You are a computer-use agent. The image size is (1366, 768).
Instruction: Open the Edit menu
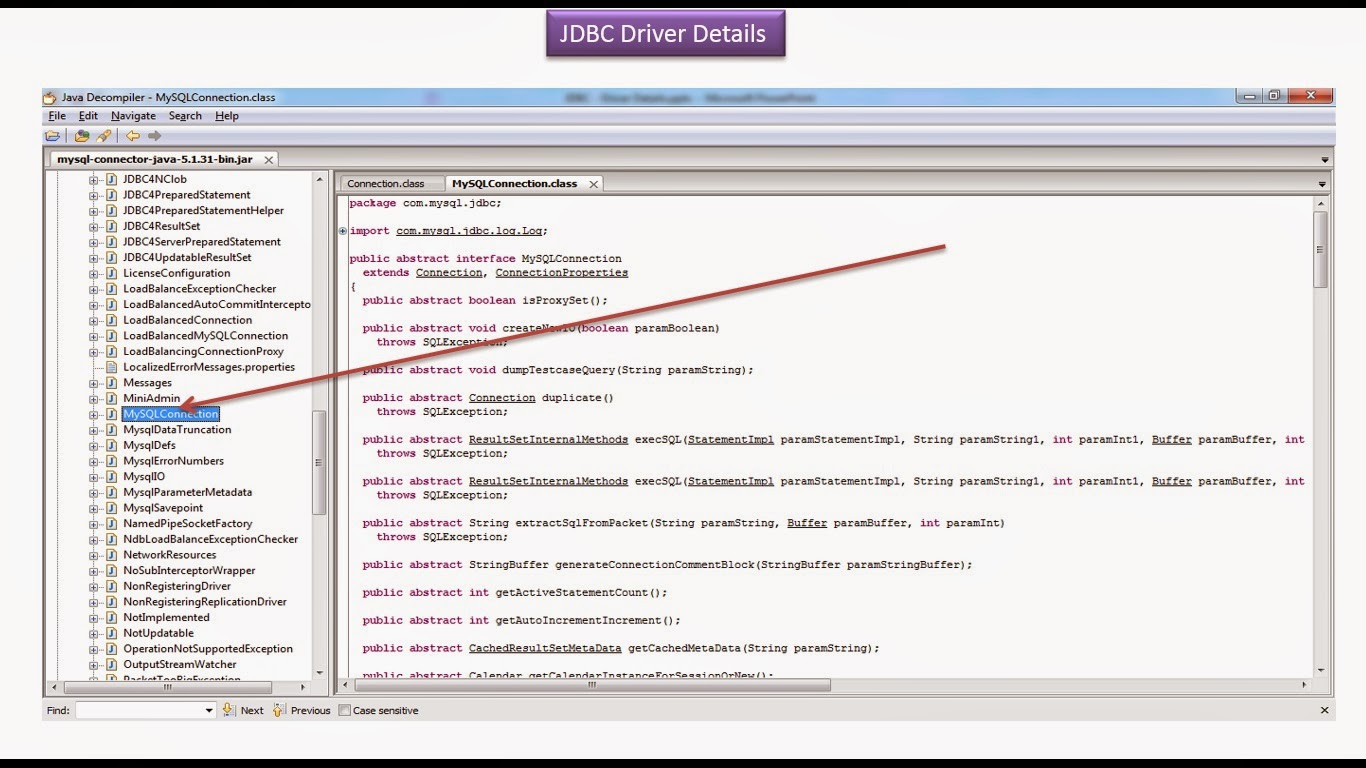pyautogui.click(x=88, y=116)
